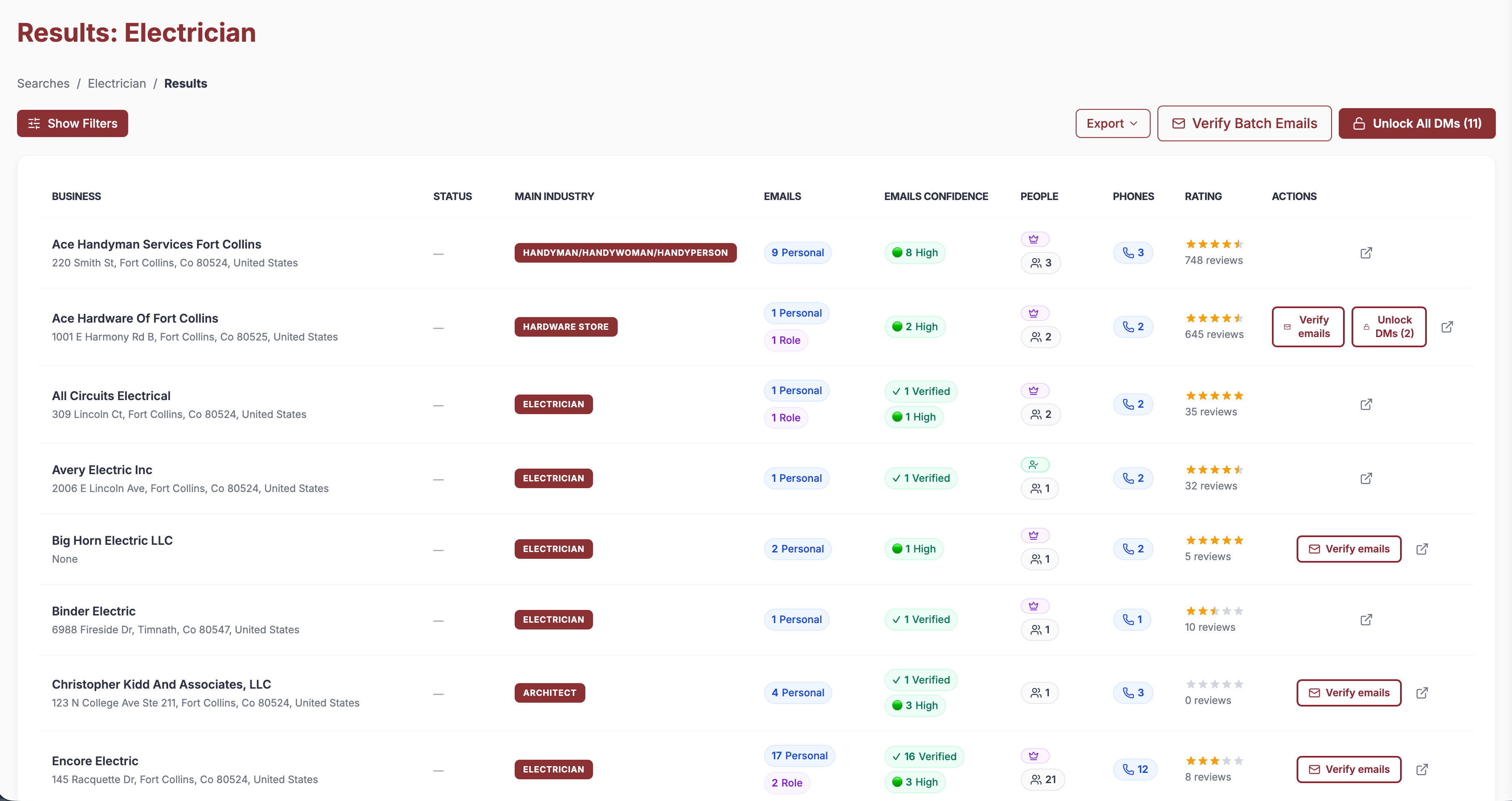Image resolution: width=1512 pixels, height=801 pixels.
Task: Click the crown decision-maker badge for All Circuits Electrical
Action: pyautogui.click(x=1035, y=389)
